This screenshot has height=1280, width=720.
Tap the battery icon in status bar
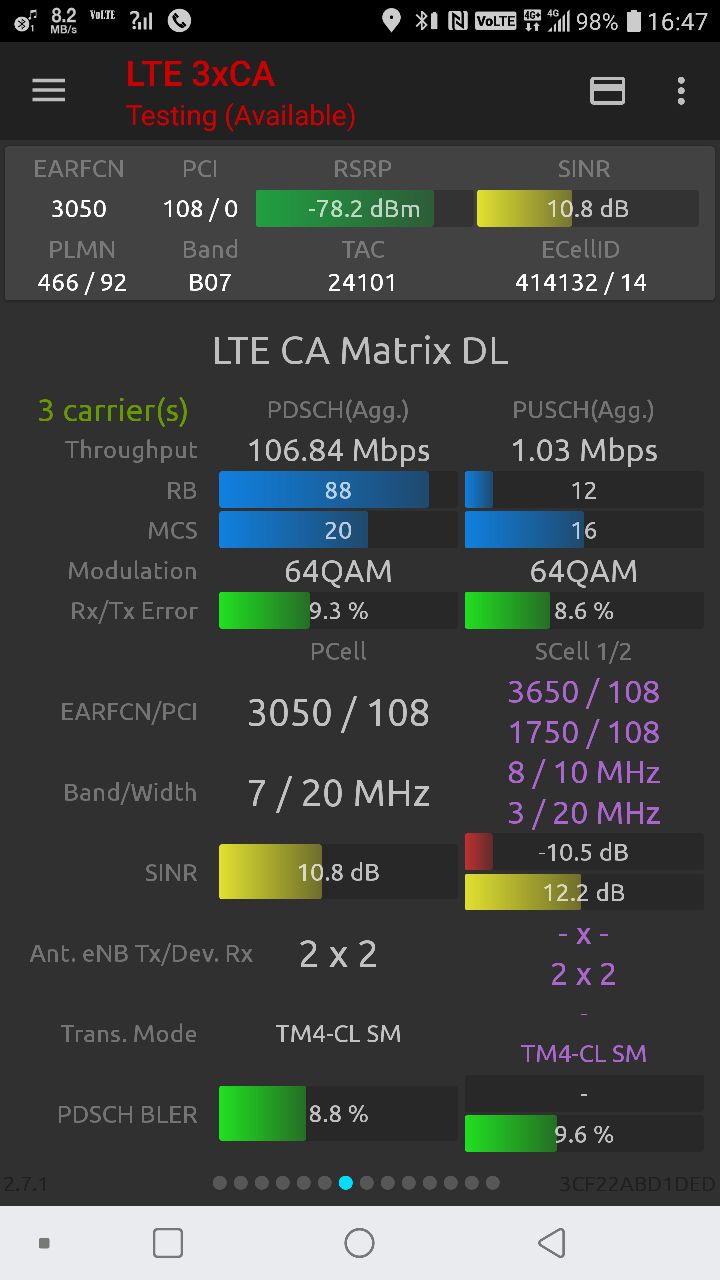[632, 20]
